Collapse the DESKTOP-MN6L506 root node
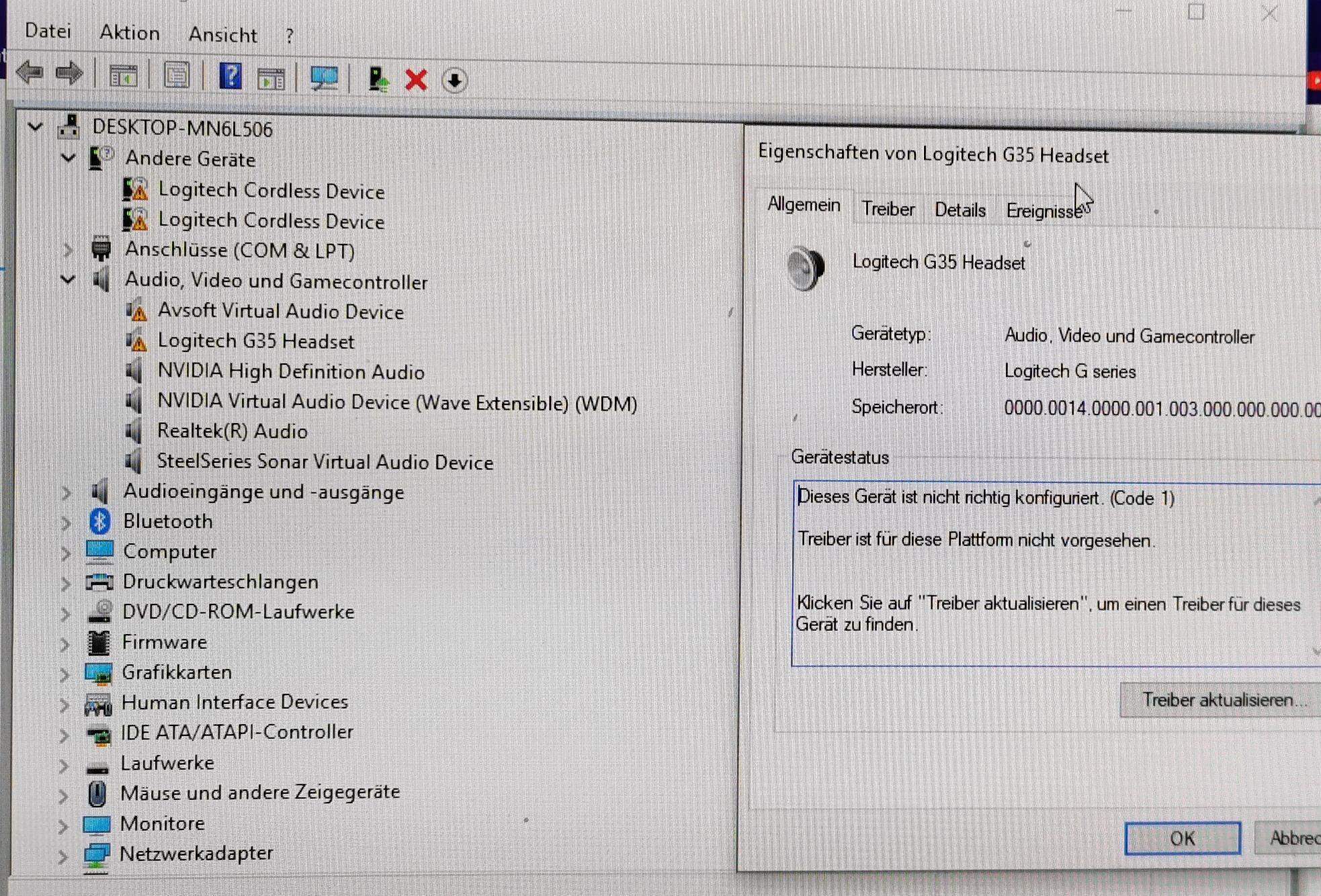The image size is (1321, 896). tap(36, 126)
